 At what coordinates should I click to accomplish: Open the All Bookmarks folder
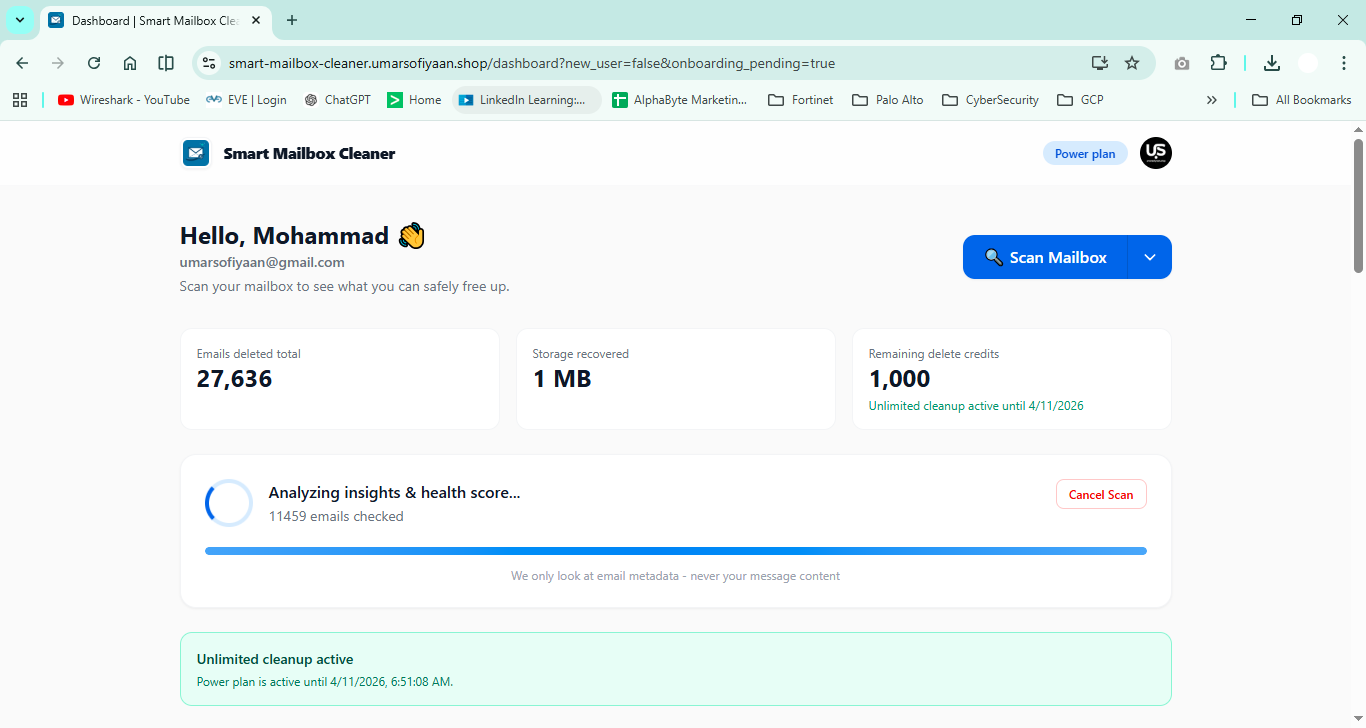coord(1301,100)
